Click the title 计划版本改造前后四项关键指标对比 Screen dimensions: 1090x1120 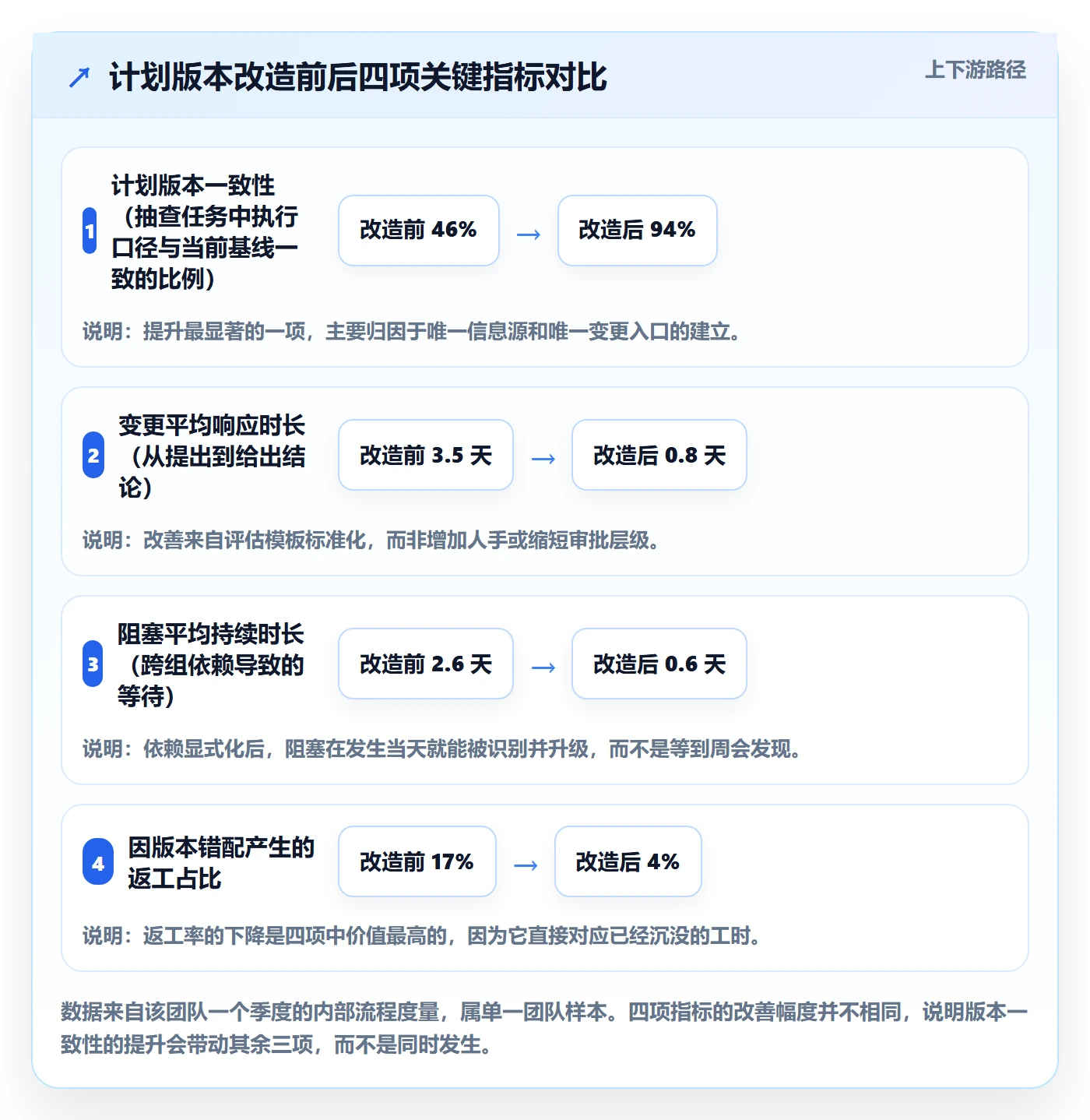[x=358, y=77]
